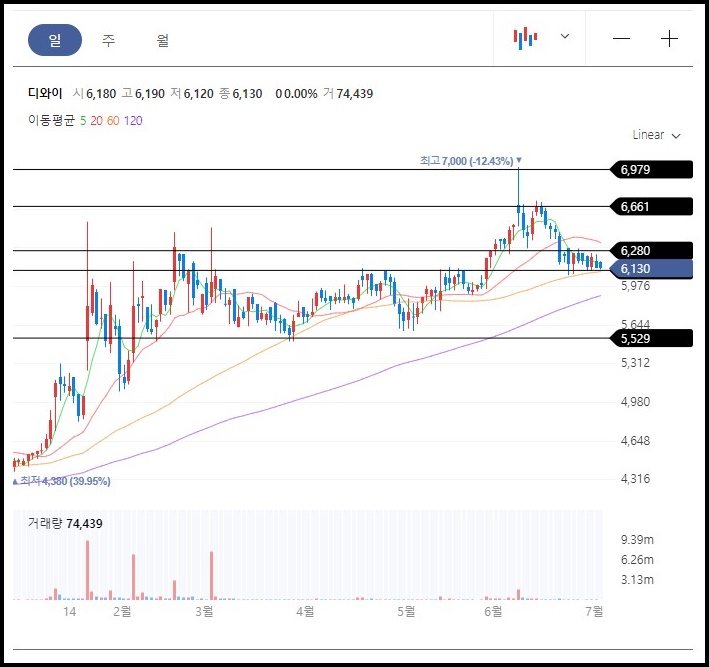Viewport: 709px width, 667px height.
Task: Open the Linear scale dropdown
Action: point(657,135)
